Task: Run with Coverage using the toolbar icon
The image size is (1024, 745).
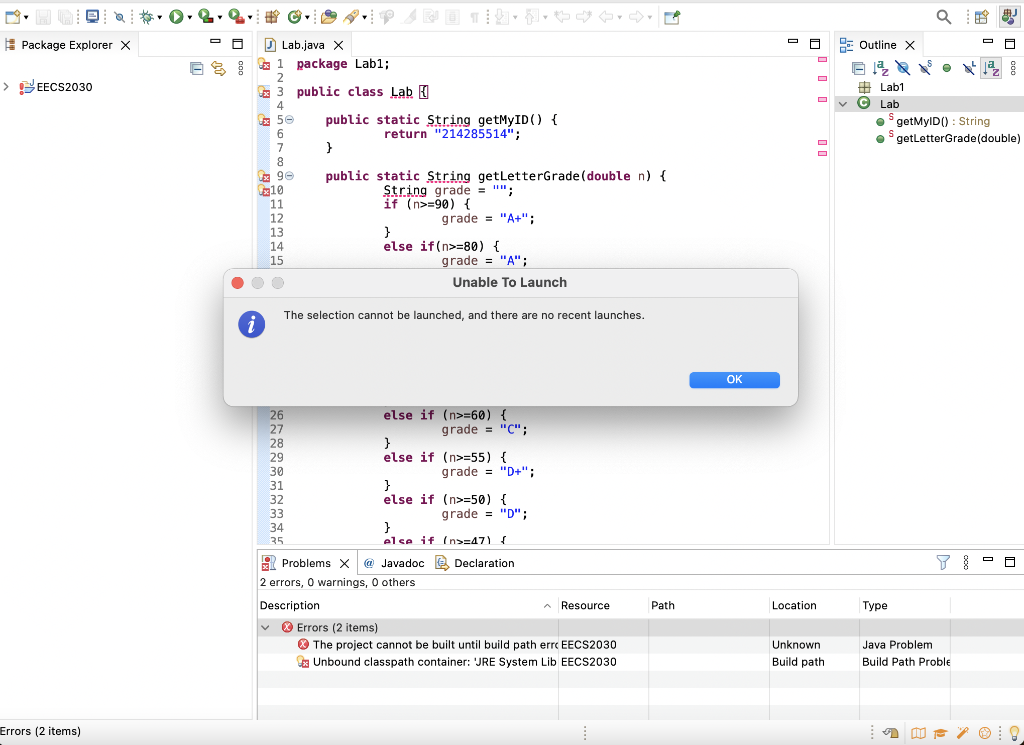Action: 204,16
